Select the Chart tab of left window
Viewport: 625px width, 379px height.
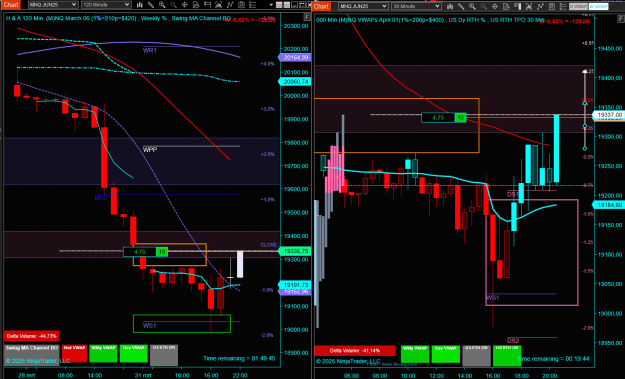click(x=10, y=5)
